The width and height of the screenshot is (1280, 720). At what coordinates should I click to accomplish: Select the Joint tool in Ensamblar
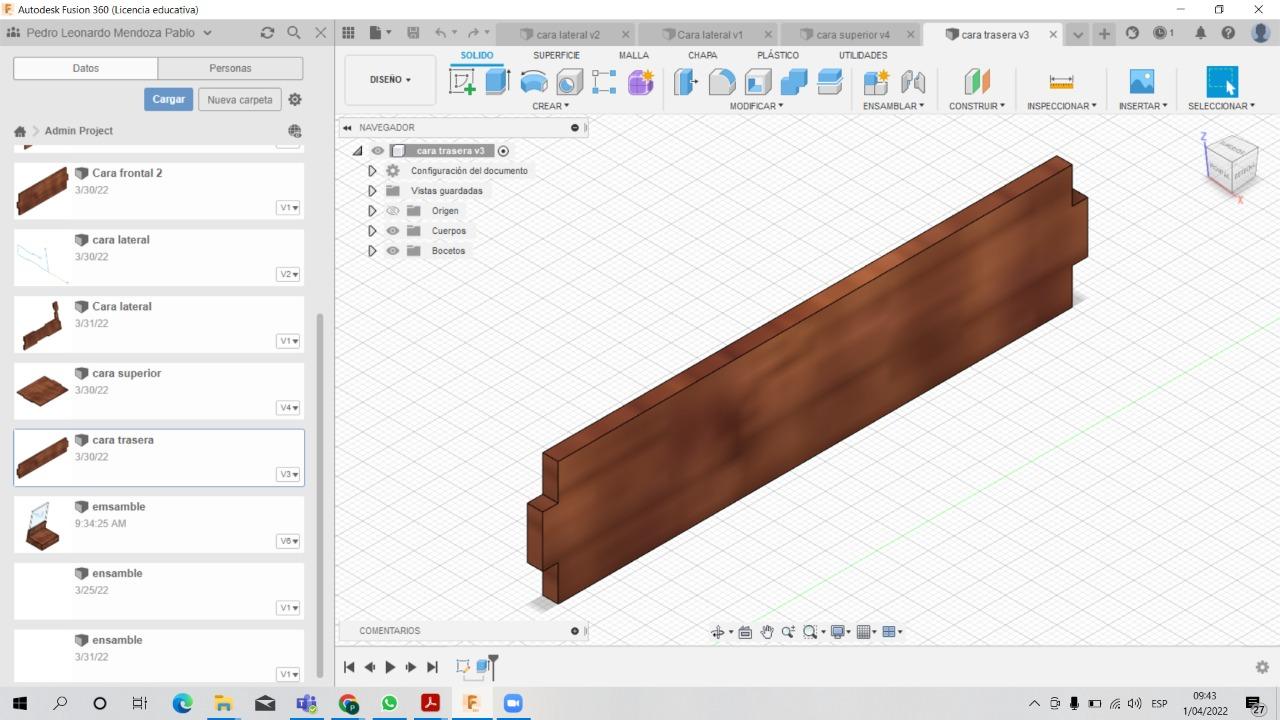(913, 82)
